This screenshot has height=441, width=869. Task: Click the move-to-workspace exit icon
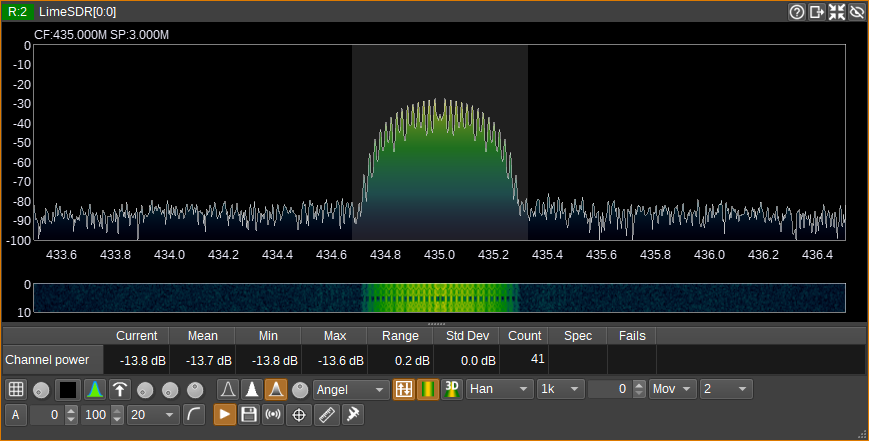817,12
